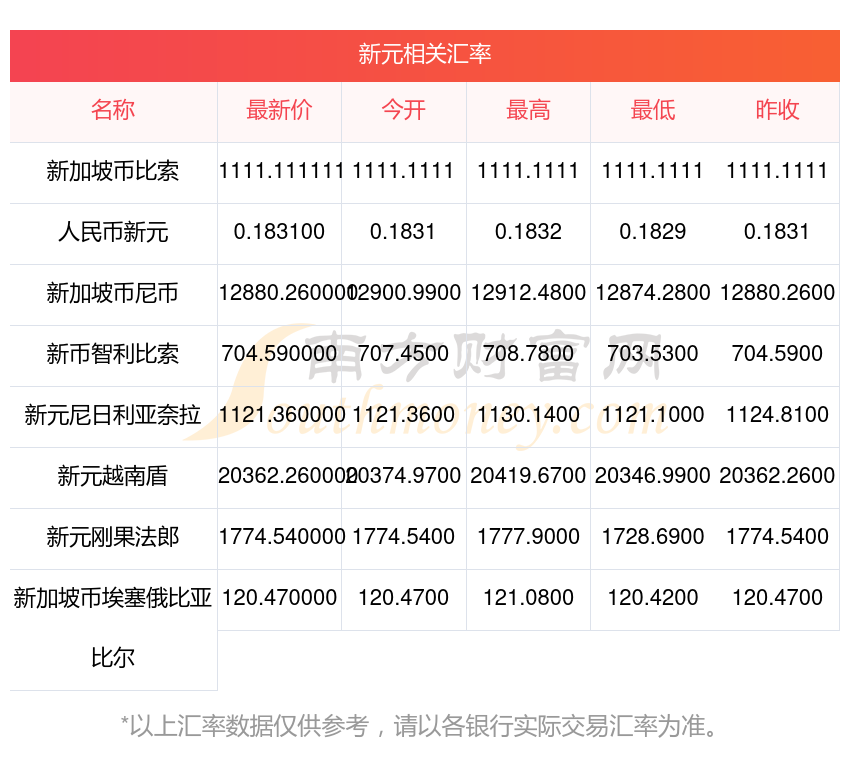Image resolution: width=850 pixels, height=757 pixels.
Task: Click latest price 0.183100 for 人民币新元
Action: (x=279, y=232)
